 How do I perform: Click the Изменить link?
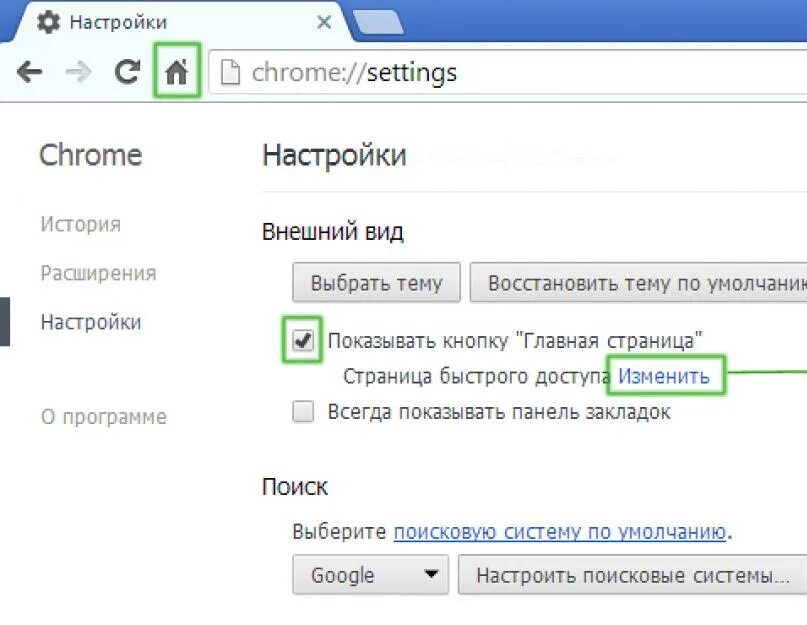coord(664,376)
